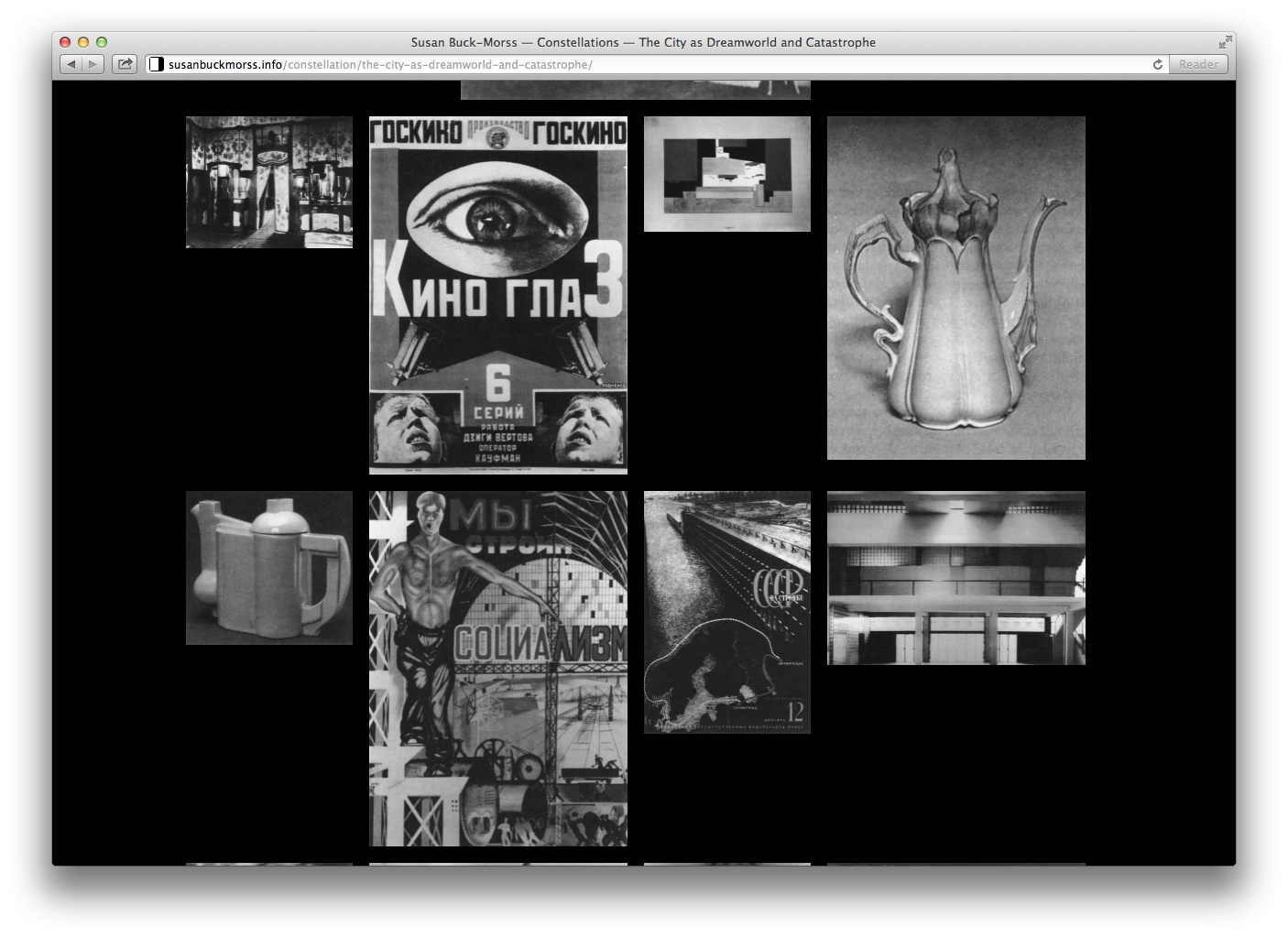Click the browser Back arrow button
Screen dimensions: 1288x938
[x=71, y=64]
